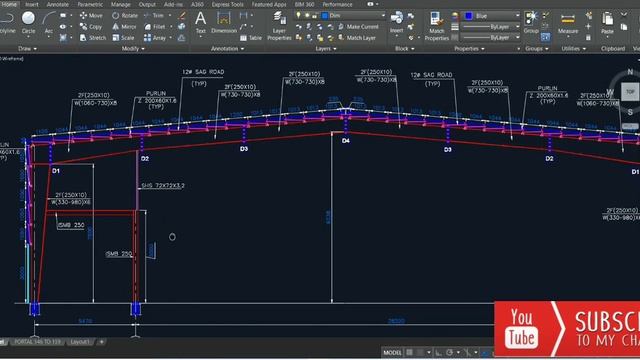Select the Circle draw tool
This screenshot has height=360, width=640.
click(28, 22)
